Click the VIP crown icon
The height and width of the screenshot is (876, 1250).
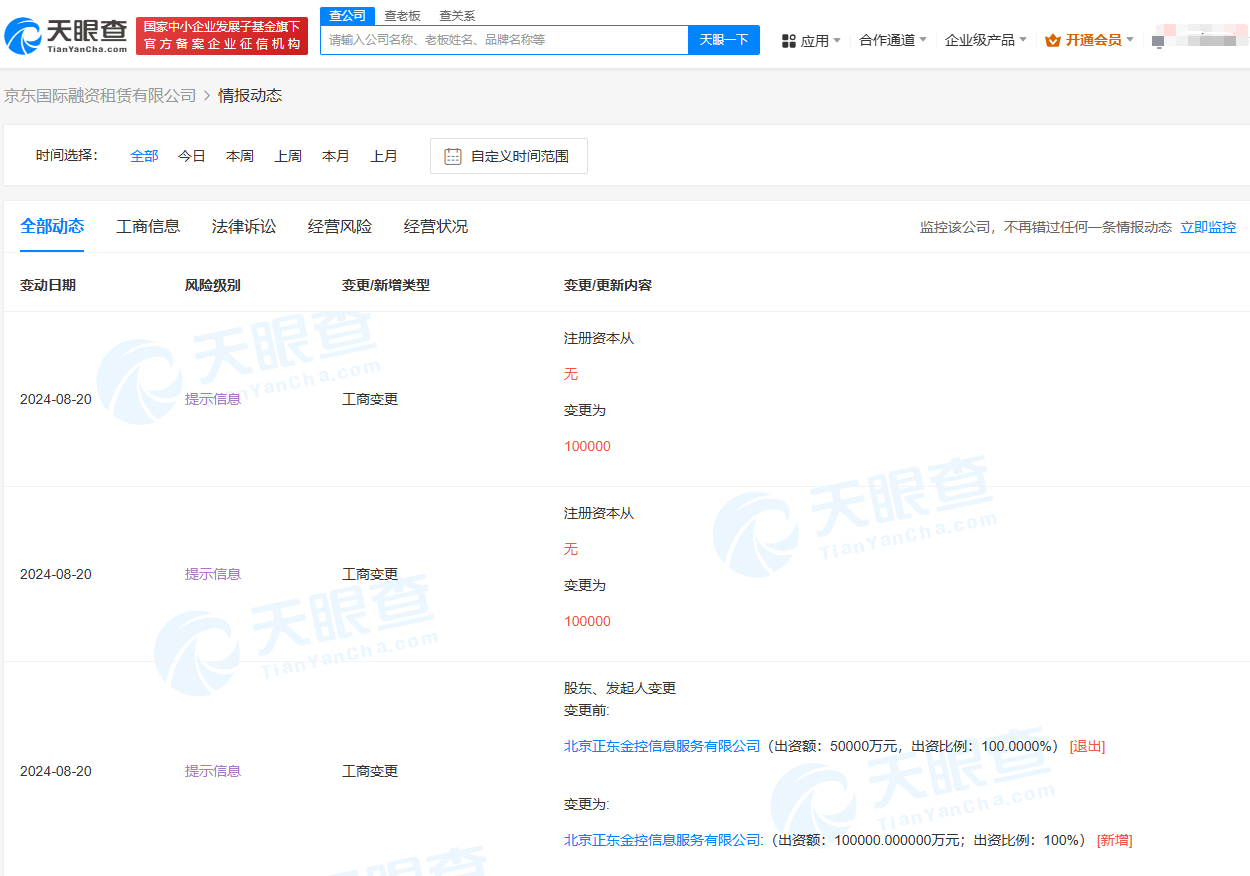[x=1052, y=40]
